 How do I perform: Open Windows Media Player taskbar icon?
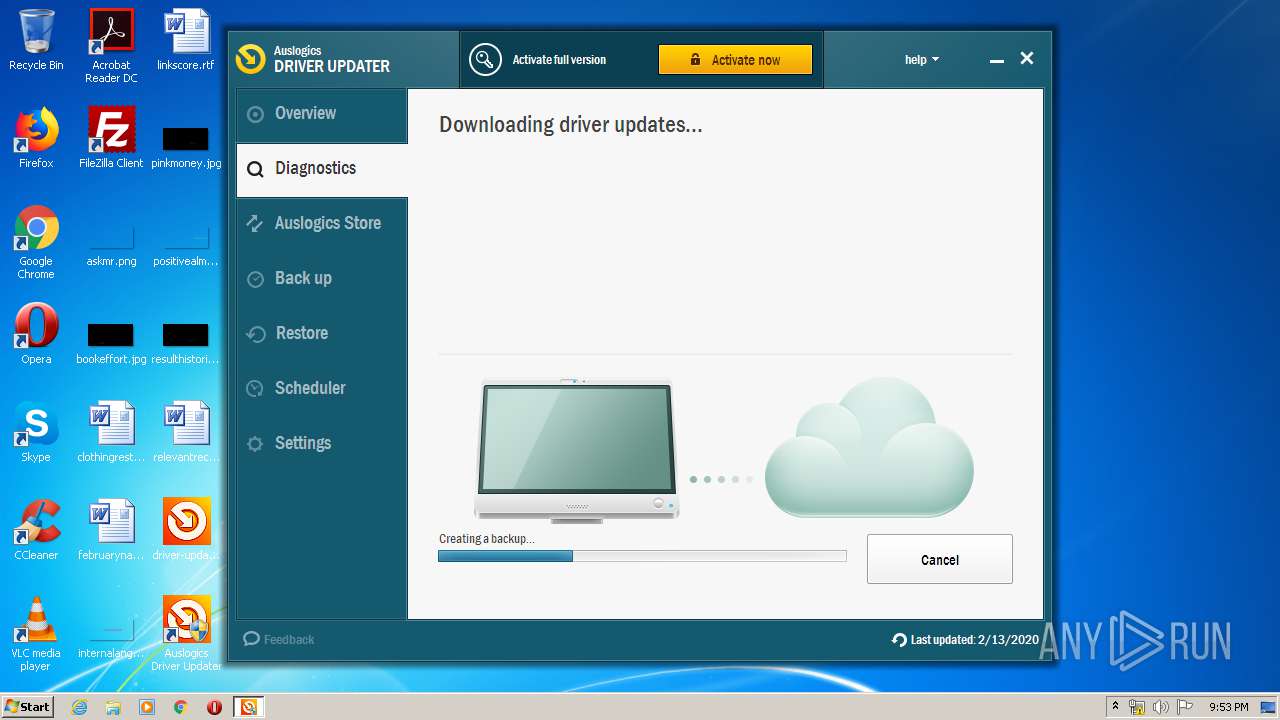[147, 707]
